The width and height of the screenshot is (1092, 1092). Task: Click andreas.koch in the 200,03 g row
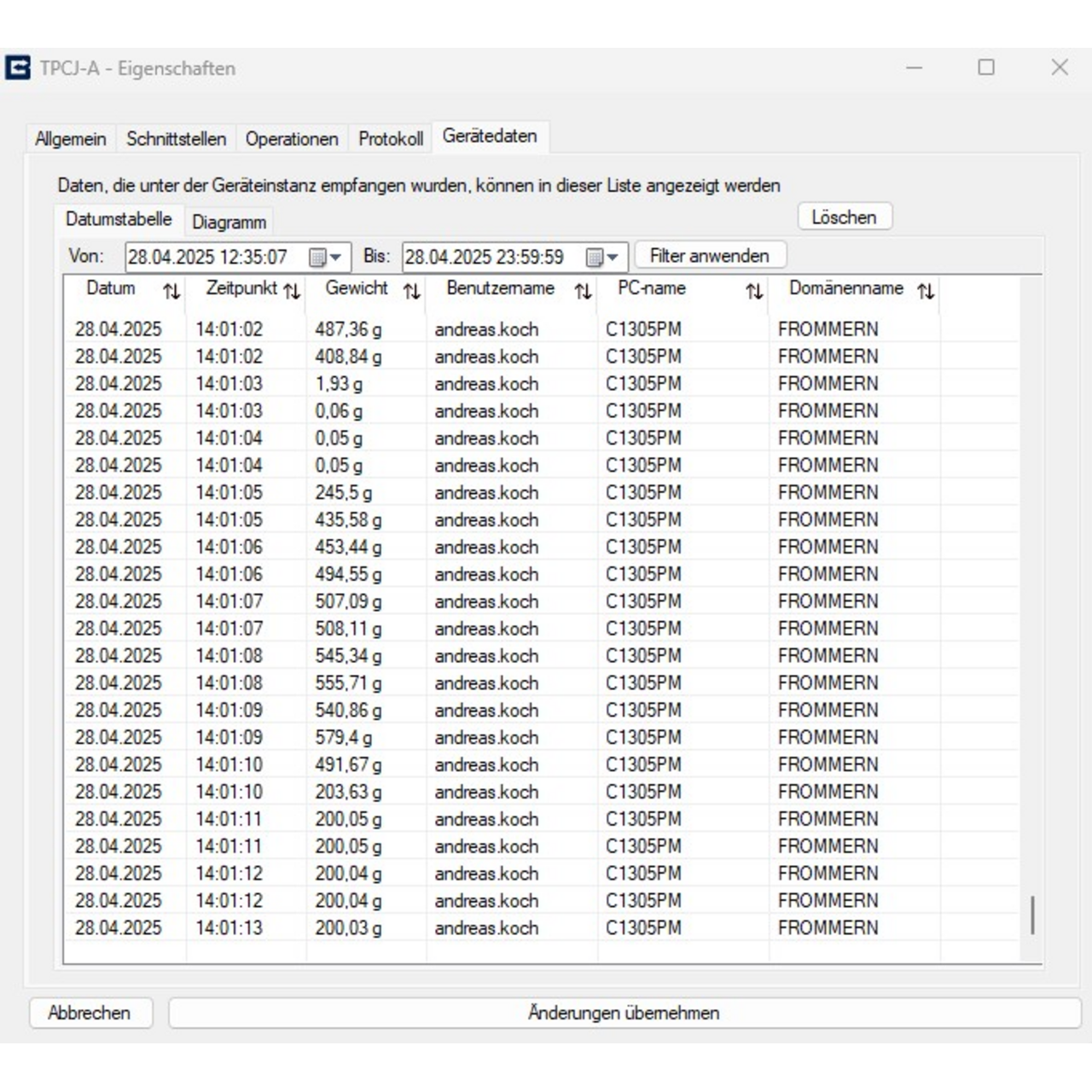tap(486, 928)
